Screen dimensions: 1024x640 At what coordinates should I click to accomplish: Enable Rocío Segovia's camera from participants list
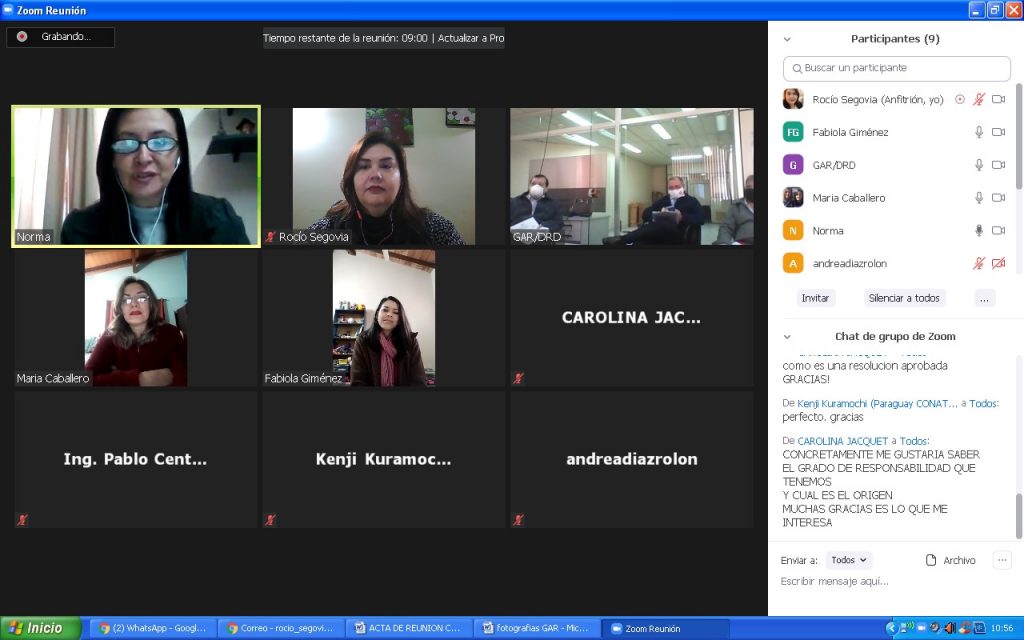coord(996,99)
